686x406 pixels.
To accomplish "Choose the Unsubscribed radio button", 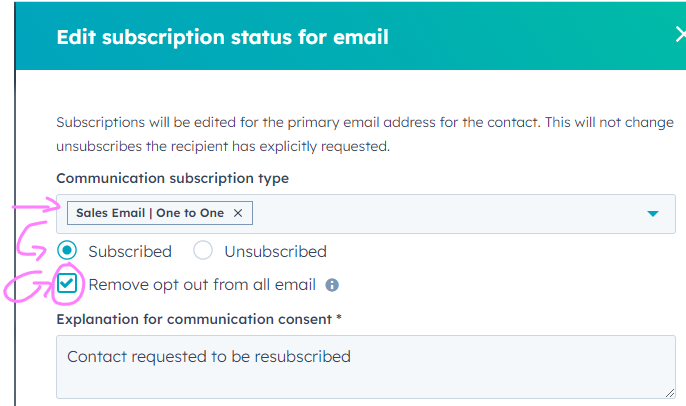I will (203, 251).
